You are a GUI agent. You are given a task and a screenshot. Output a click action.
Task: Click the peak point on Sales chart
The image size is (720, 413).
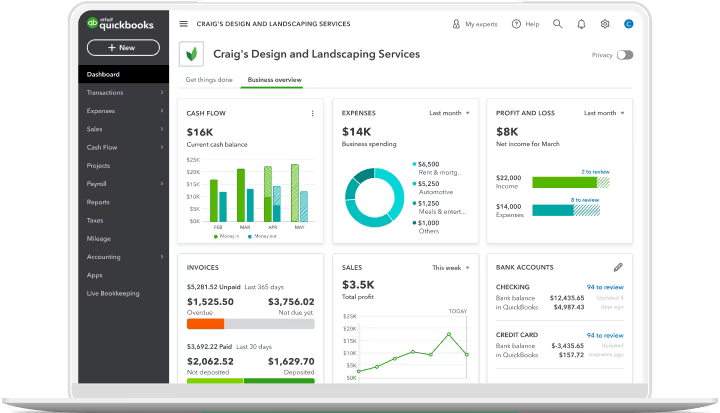pos(449,334)
